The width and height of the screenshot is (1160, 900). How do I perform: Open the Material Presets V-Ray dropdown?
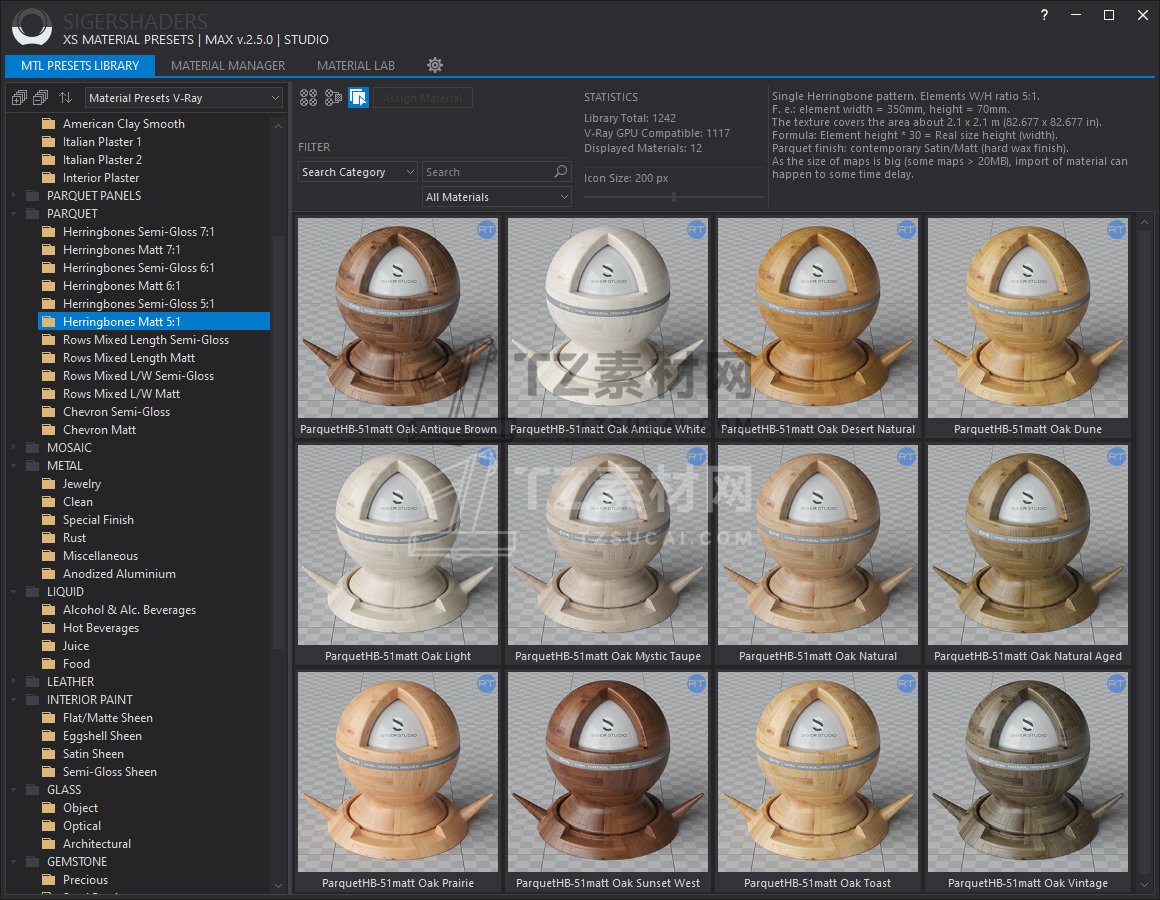coord(184,98)
